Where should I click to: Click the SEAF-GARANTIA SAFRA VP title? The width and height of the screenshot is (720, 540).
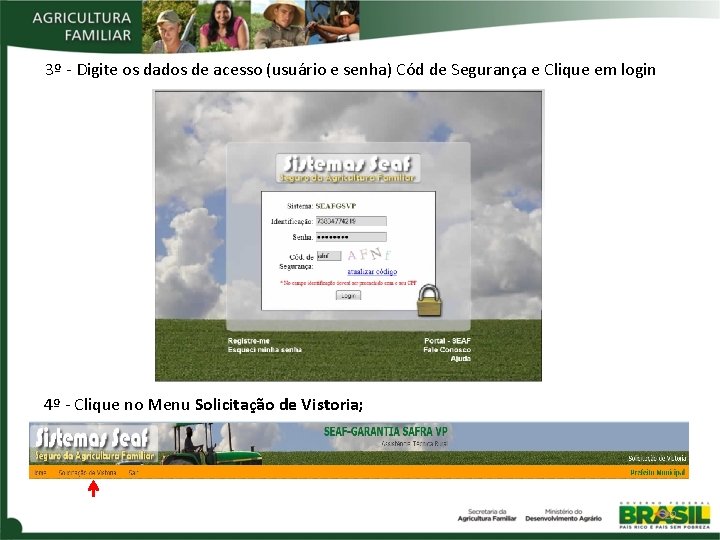tap(385, 432)
